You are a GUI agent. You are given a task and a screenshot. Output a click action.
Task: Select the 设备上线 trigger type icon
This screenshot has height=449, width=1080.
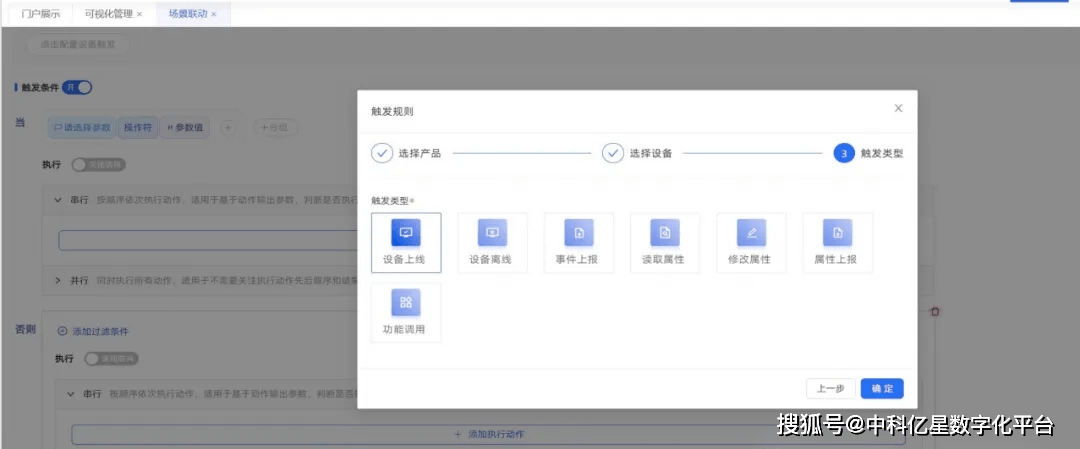(x=405, y=233)
